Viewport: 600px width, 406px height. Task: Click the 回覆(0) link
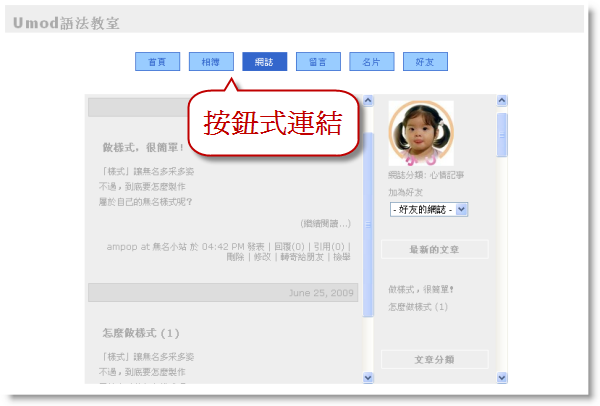(x=289, y=246)
